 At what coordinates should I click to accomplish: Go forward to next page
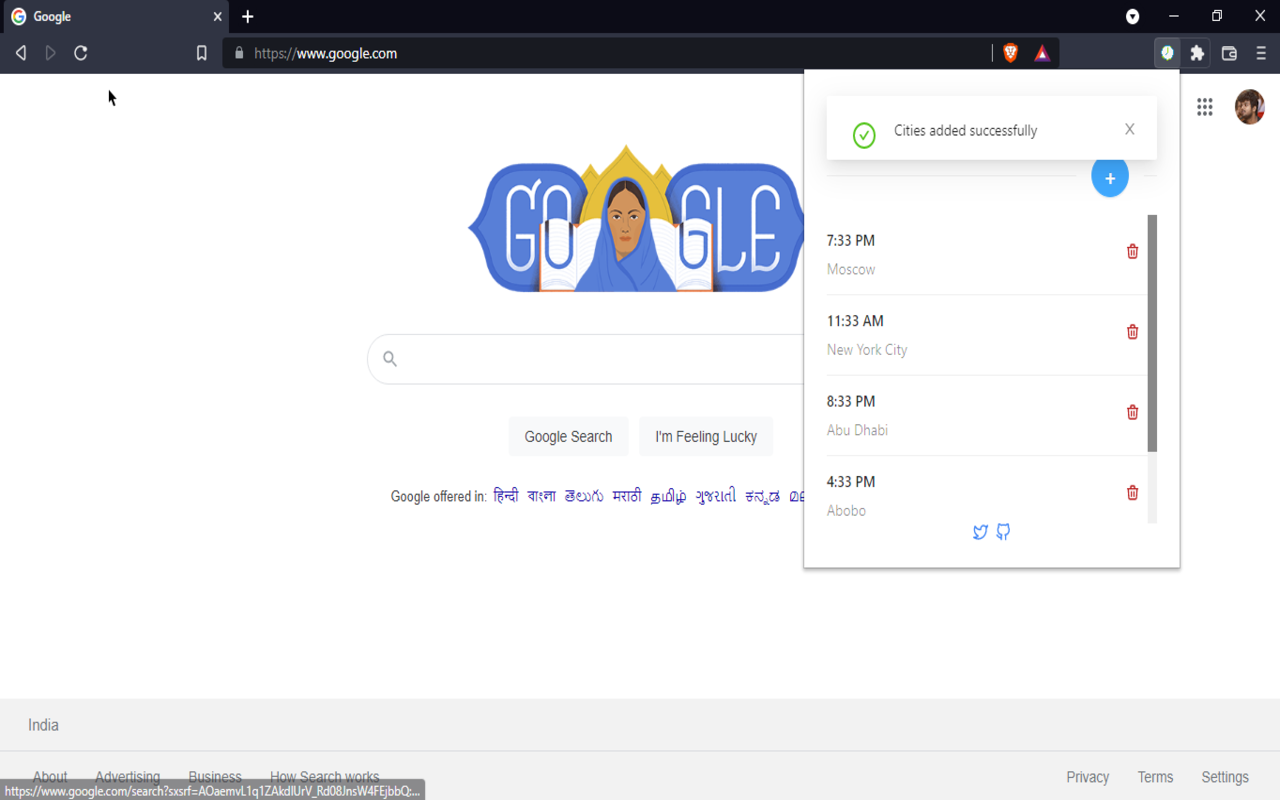click(50, 53)
